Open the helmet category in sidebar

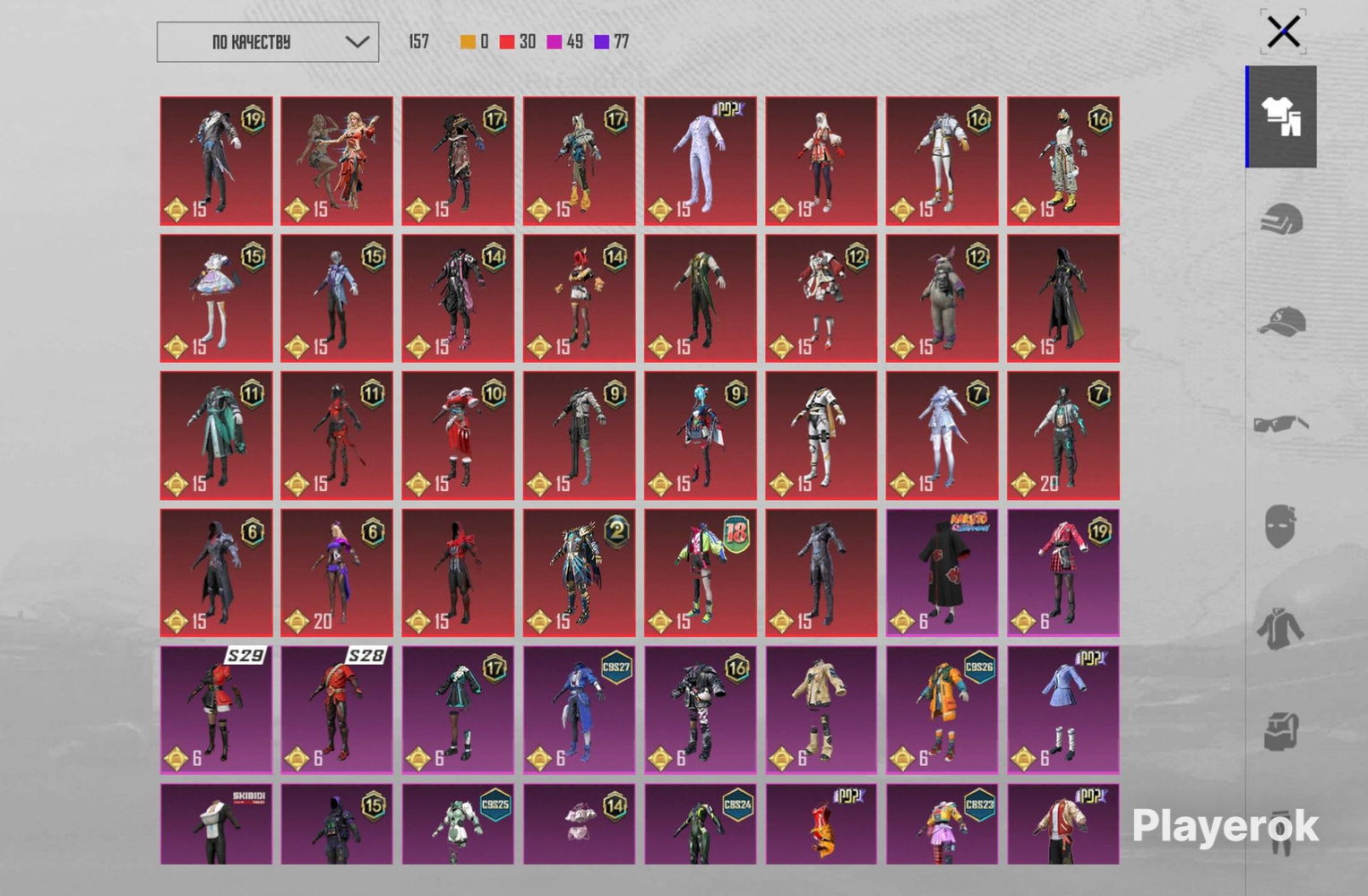[x=1281, y=220]
